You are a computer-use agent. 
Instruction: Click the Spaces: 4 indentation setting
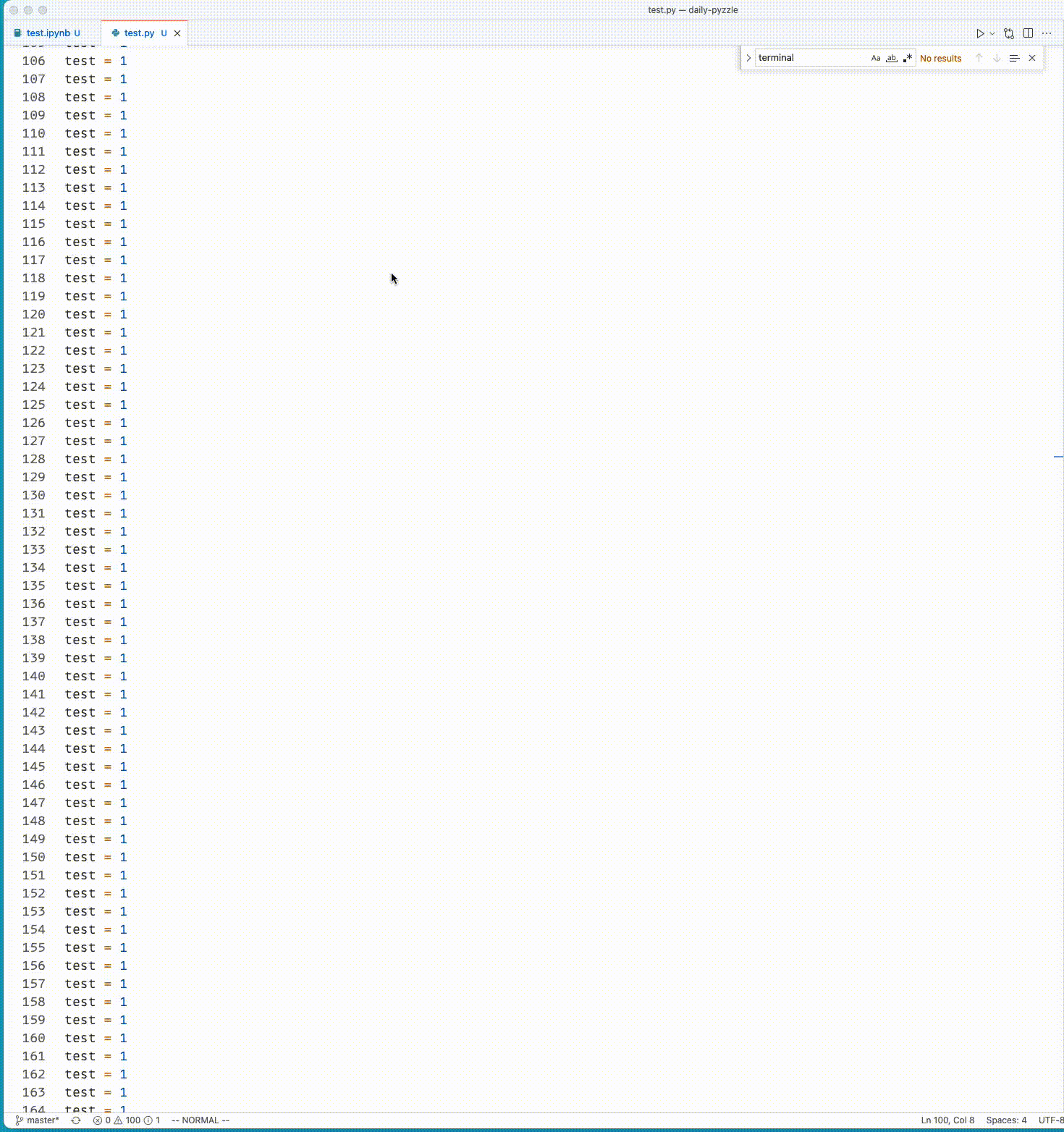1004,1120
